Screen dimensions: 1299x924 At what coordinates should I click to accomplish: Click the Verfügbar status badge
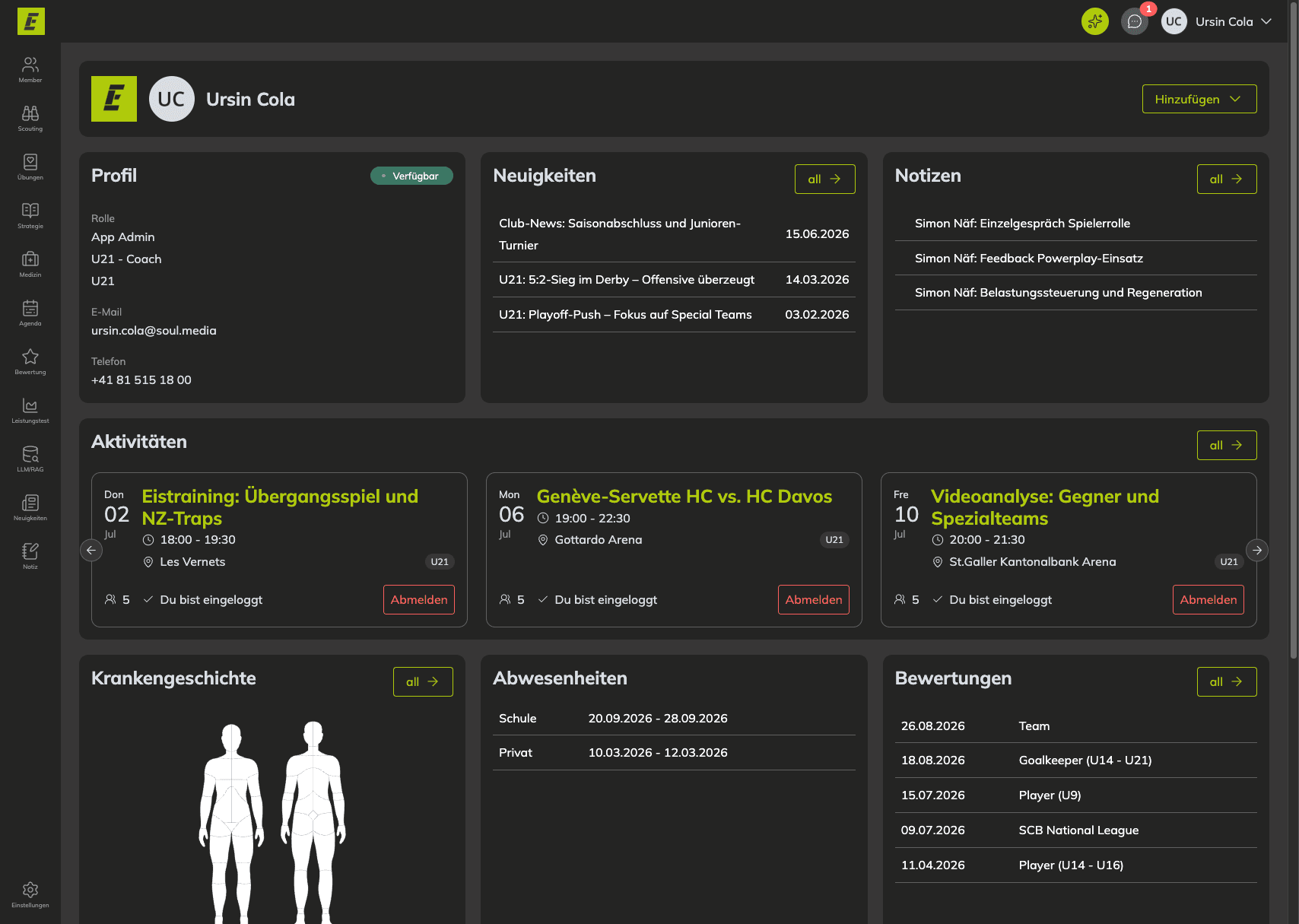coord(411,176)
